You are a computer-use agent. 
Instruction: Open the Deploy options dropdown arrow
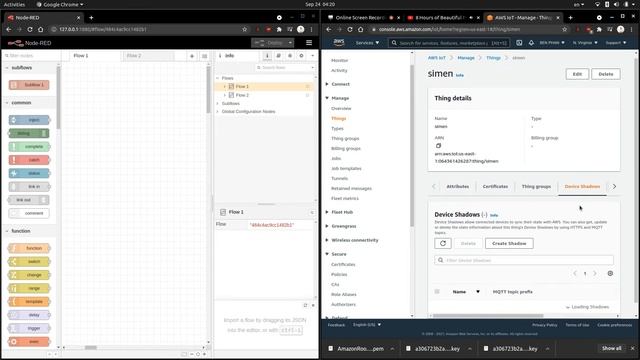click(x=290, y=43)
